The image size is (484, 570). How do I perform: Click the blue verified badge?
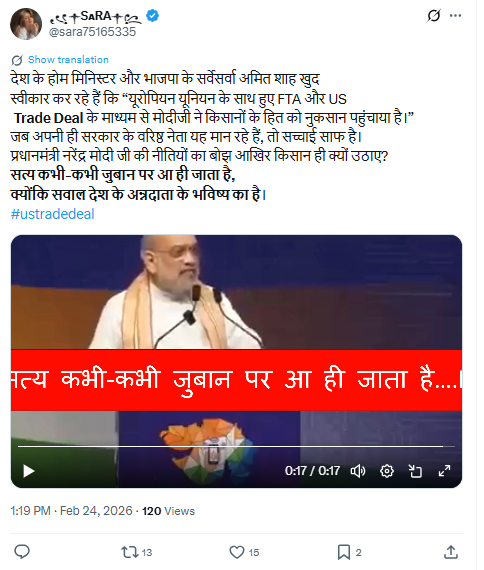[x=152, y=16]
